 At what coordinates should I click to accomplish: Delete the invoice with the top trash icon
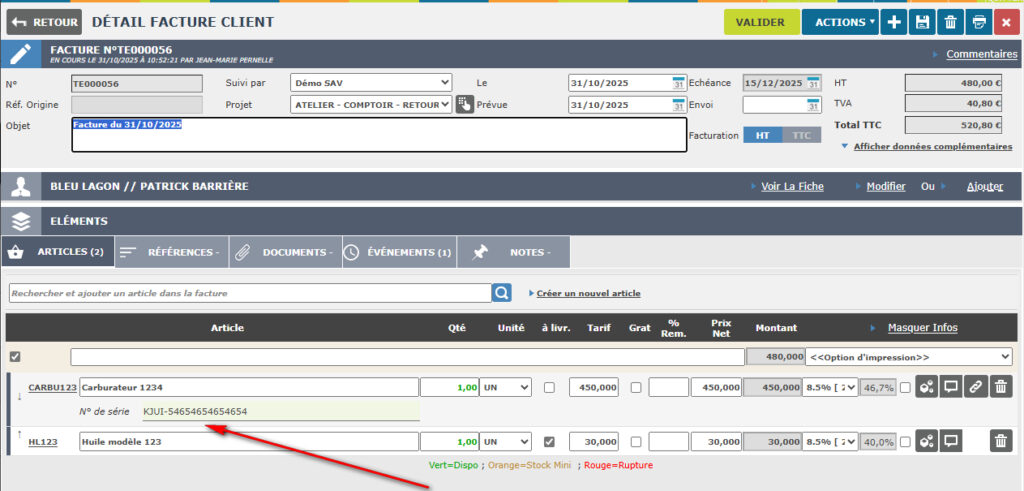pos(950,22)
